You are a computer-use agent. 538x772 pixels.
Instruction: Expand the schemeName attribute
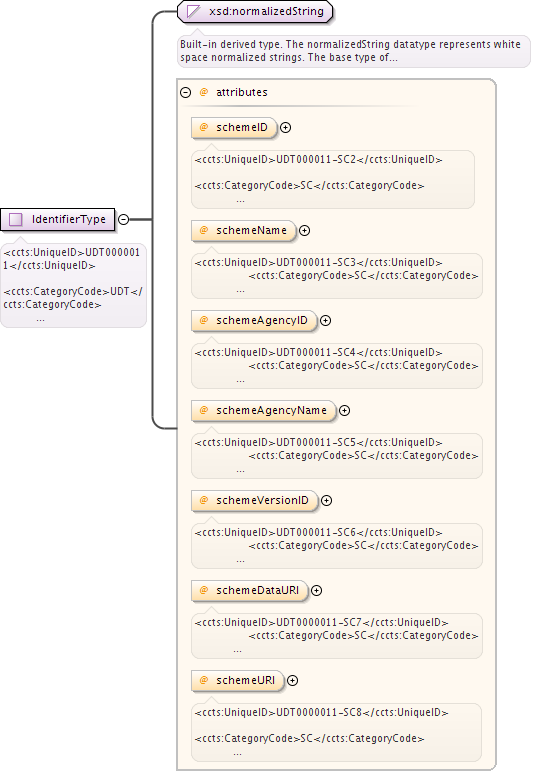tap(305, 230)
